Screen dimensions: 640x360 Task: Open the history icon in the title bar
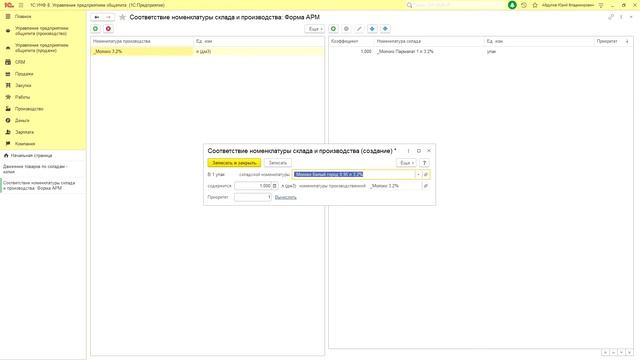pyautogui.click(x=524, y=5)
